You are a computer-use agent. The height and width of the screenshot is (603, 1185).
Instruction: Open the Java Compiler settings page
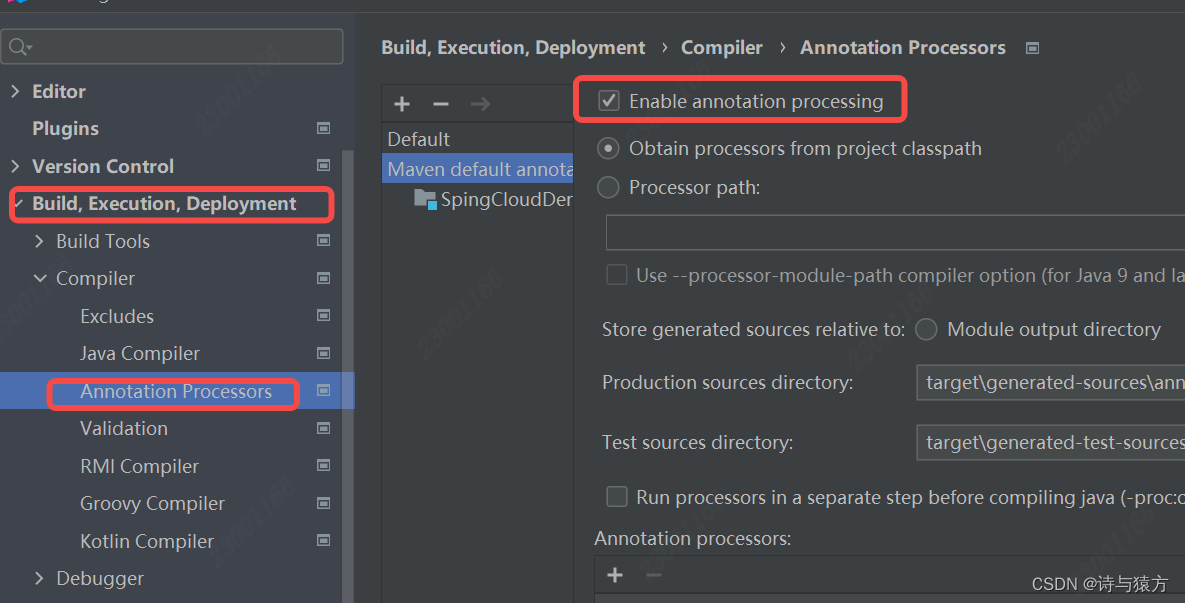(x=140, y=354)
